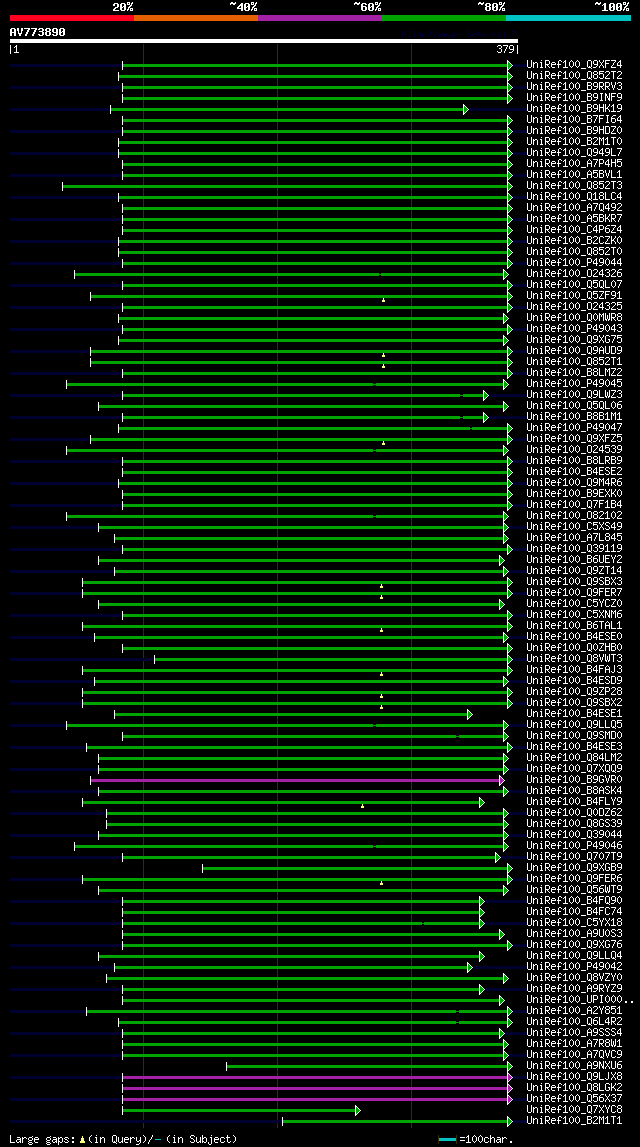Click the UniRef100_Q7F1B4 label
The height and width of the screenshot is (1147, 640).
pyautogui.click(x=574, y=505)
